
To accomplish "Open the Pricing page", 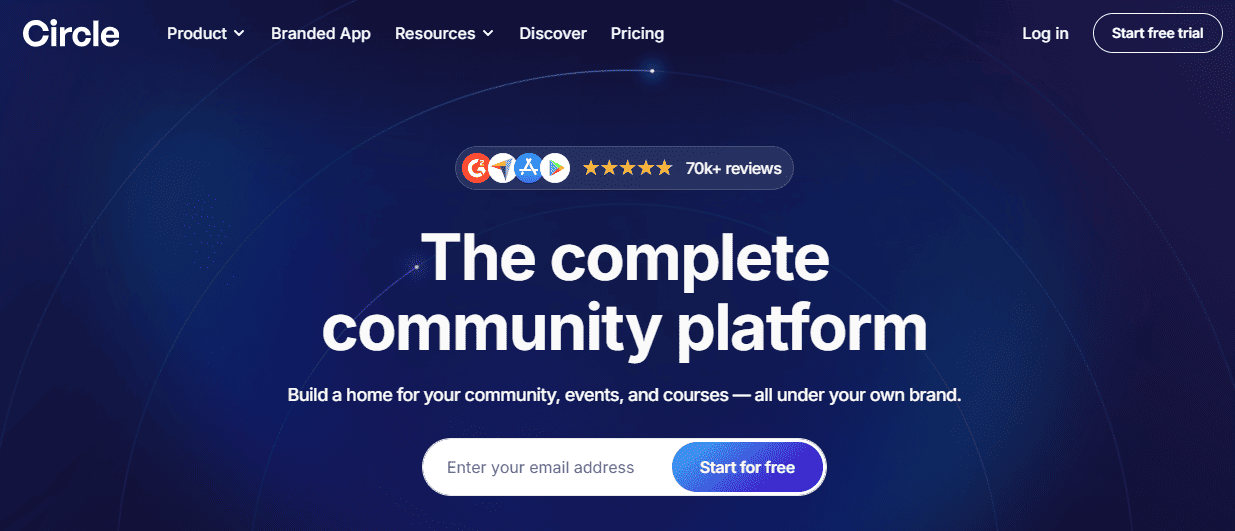I will (x=637, y=33).
